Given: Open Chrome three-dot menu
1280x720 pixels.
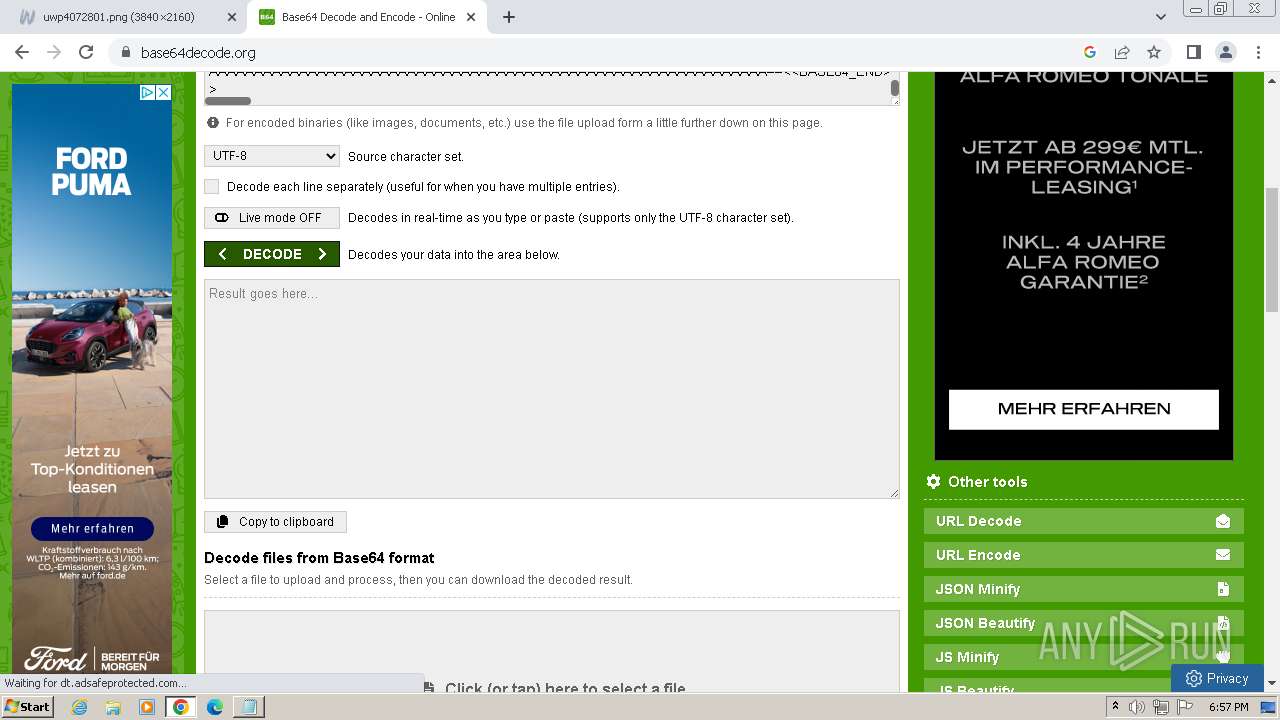Looking at the screenshot, I should [x=1257, y=52].
